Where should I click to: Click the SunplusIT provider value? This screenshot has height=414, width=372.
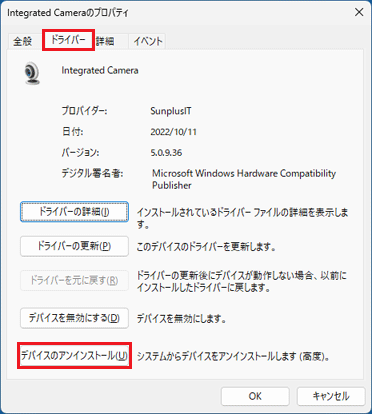(x=171, y=111)
